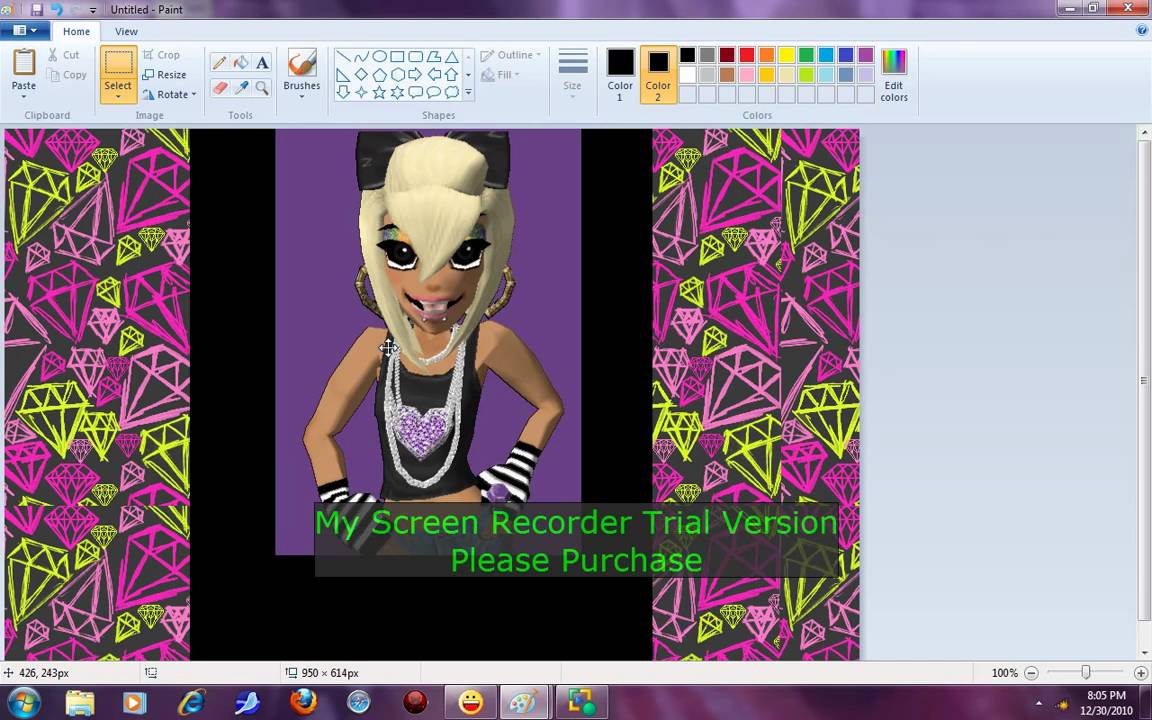
Task: Click the Paste clipboard icon
Action: [24, 62]
